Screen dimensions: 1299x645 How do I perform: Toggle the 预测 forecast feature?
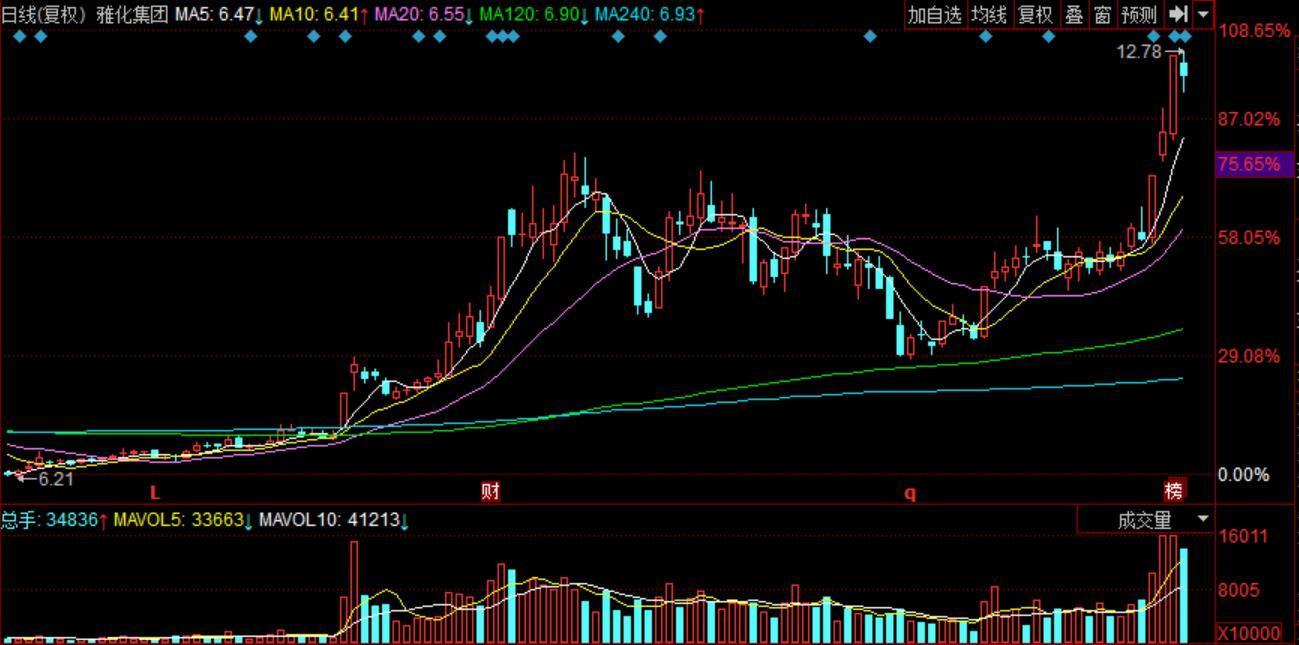click(x=1138, y=14)
